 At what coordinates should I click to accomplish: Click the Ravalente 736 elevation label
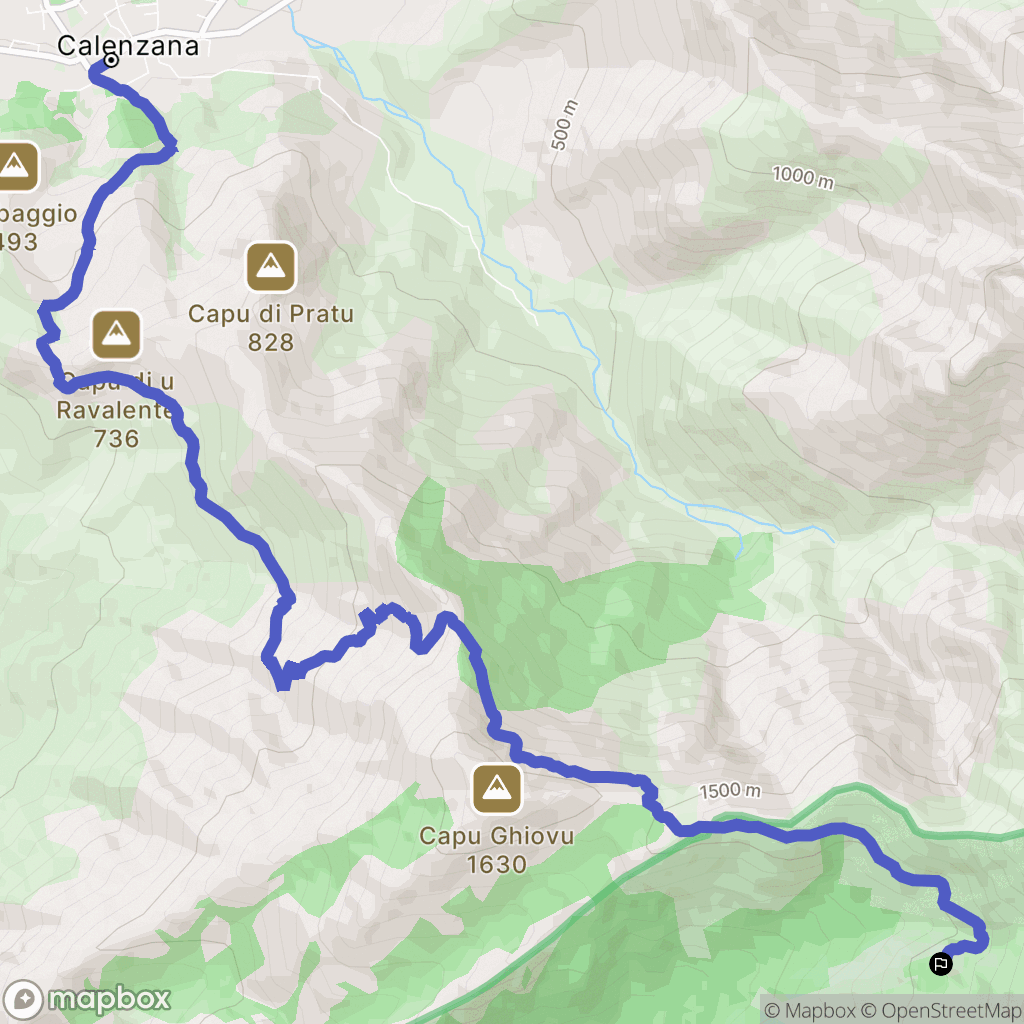(116, 424)
